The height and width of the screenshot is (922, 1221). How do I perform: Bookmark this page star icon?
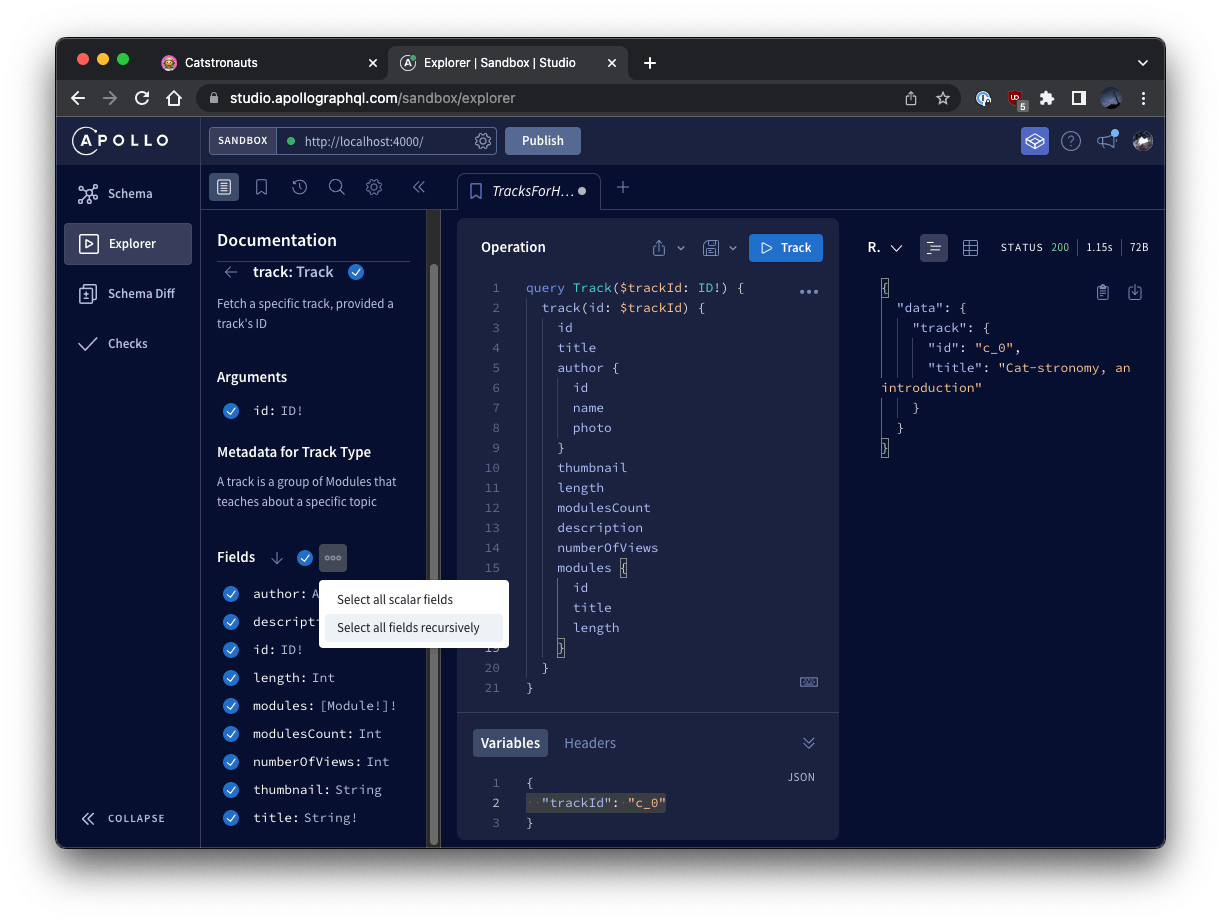[942, 98]
